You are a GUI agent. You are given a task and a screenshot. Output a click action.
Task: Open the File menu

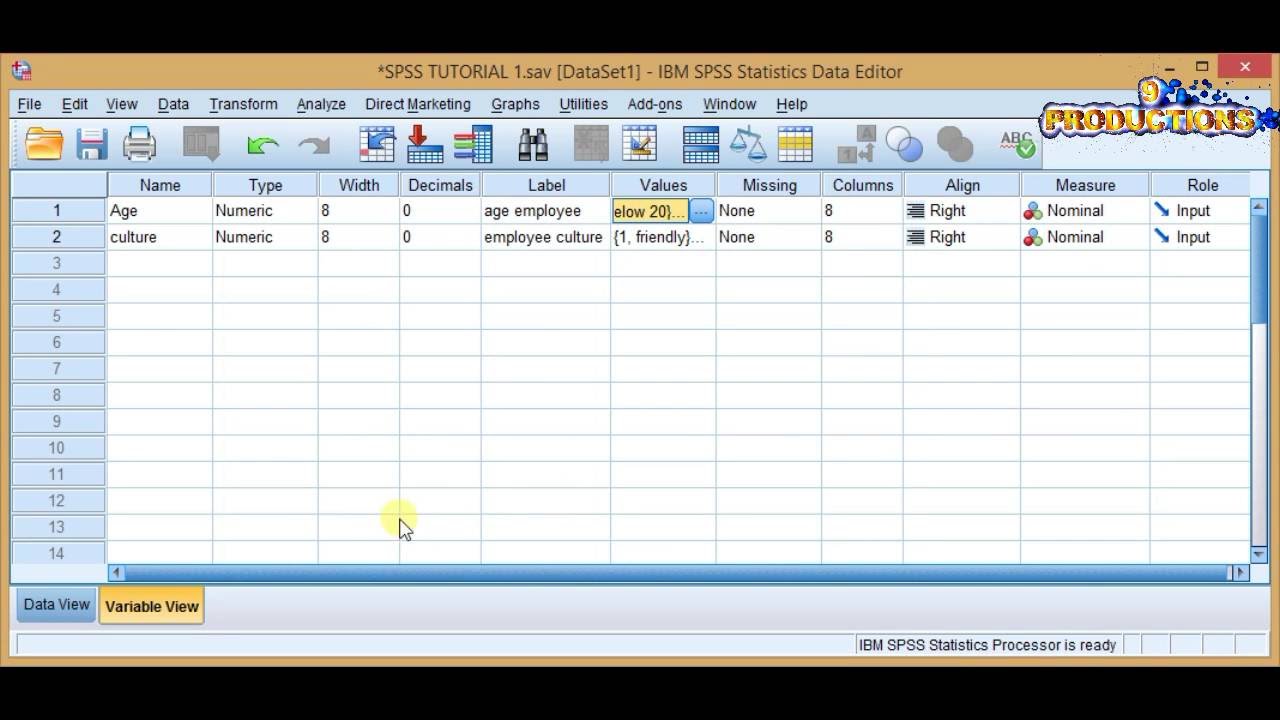point(29,104)
